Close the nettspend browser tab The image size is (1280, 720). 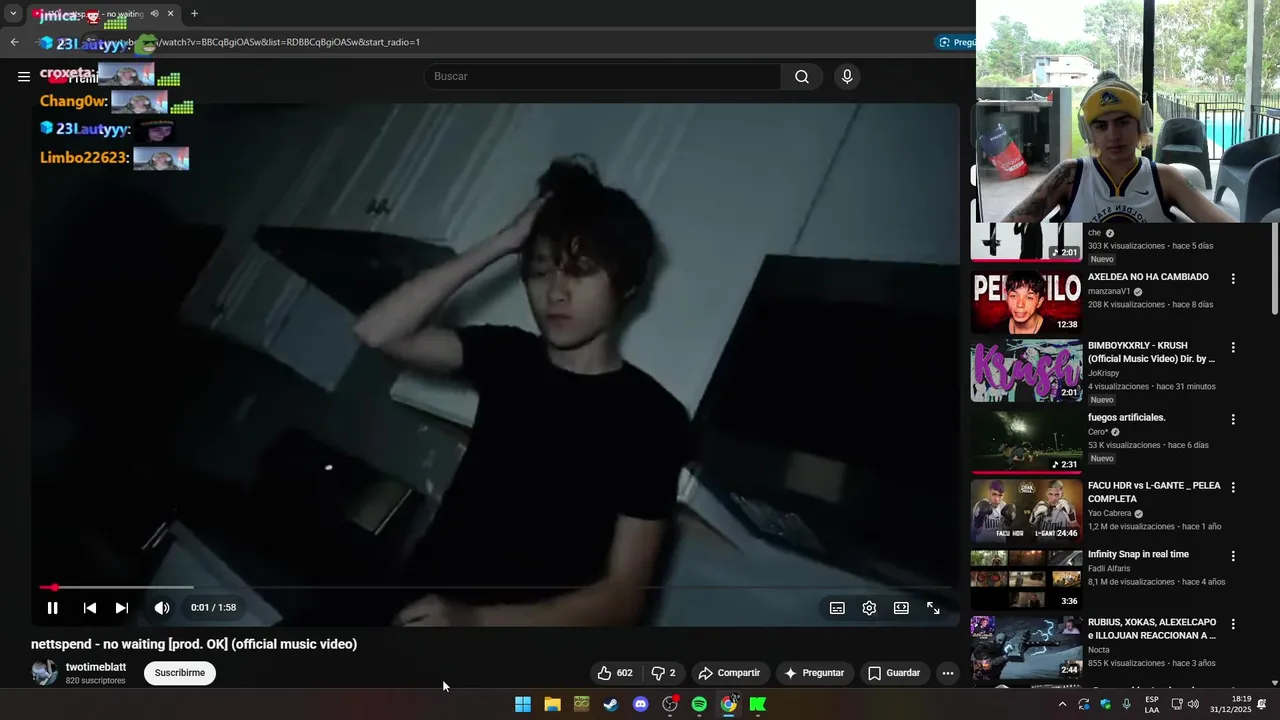point(170,14)
